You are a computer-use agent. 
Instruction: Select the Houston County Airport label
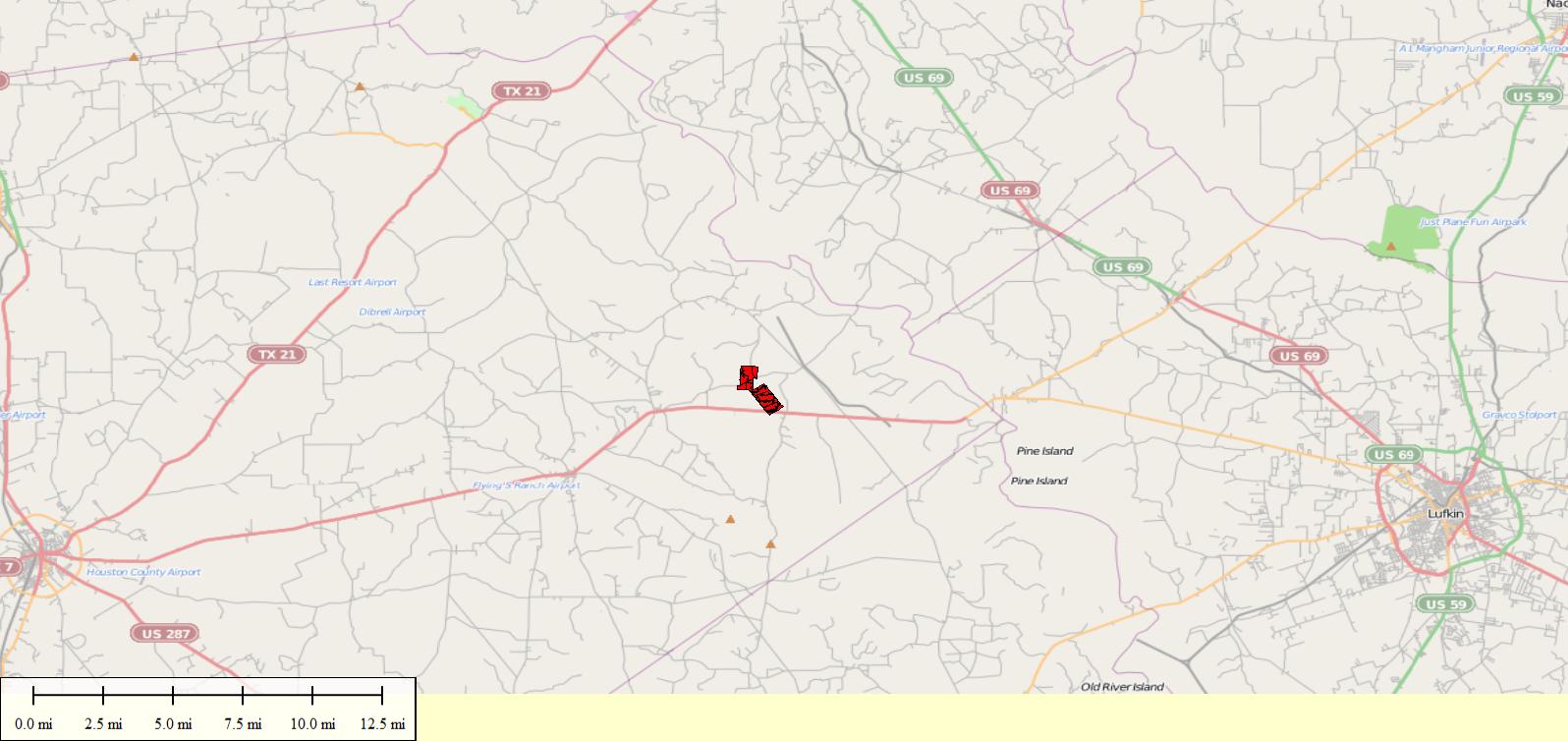tap(143, 572)
